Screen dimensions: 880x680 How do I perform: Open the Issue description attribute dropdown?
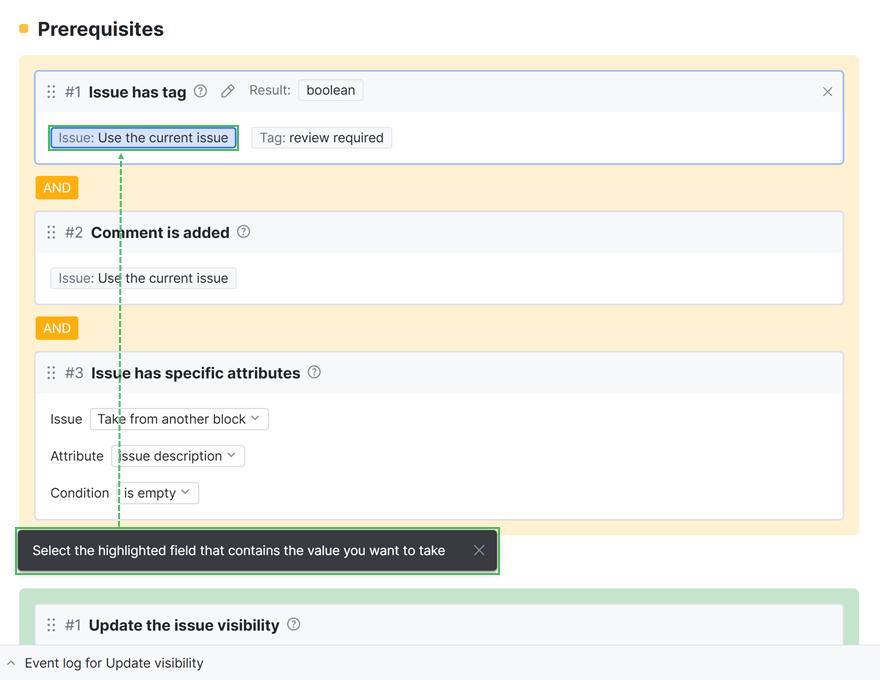pos(177,456)
